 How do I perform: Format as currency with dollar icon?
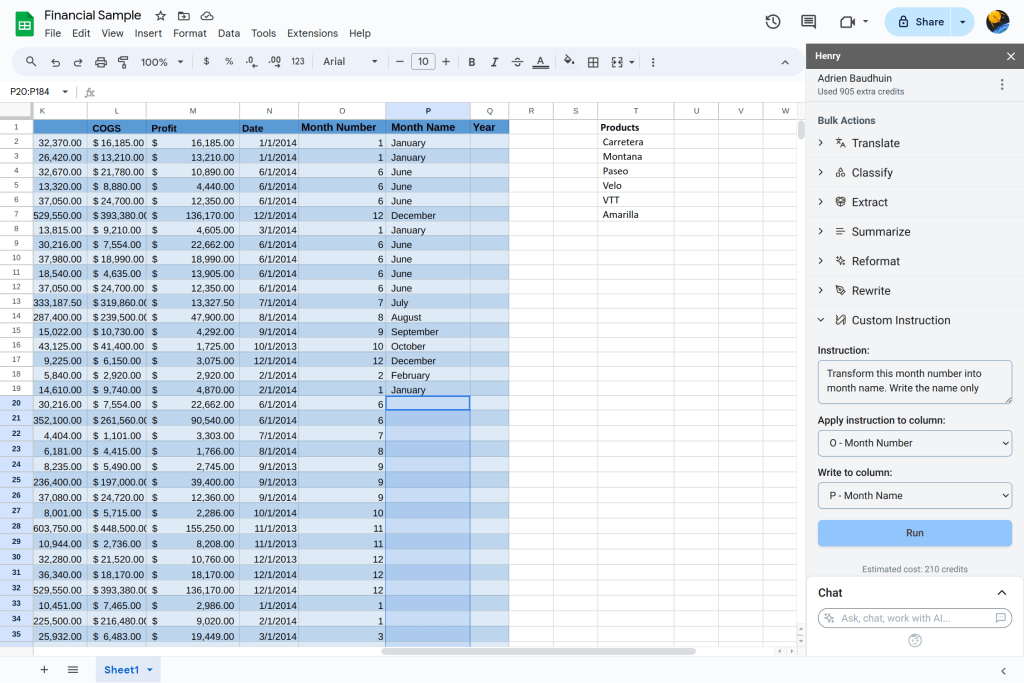coord(206,62)
